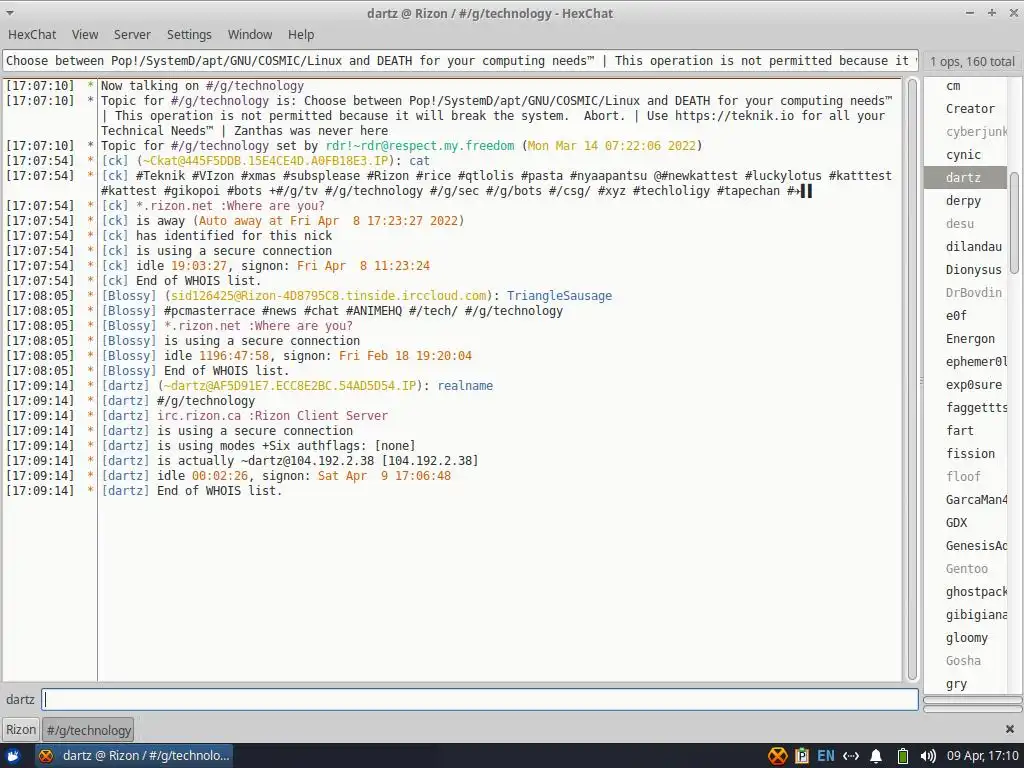Select user exp0sure in the user list

coord(965,385)
